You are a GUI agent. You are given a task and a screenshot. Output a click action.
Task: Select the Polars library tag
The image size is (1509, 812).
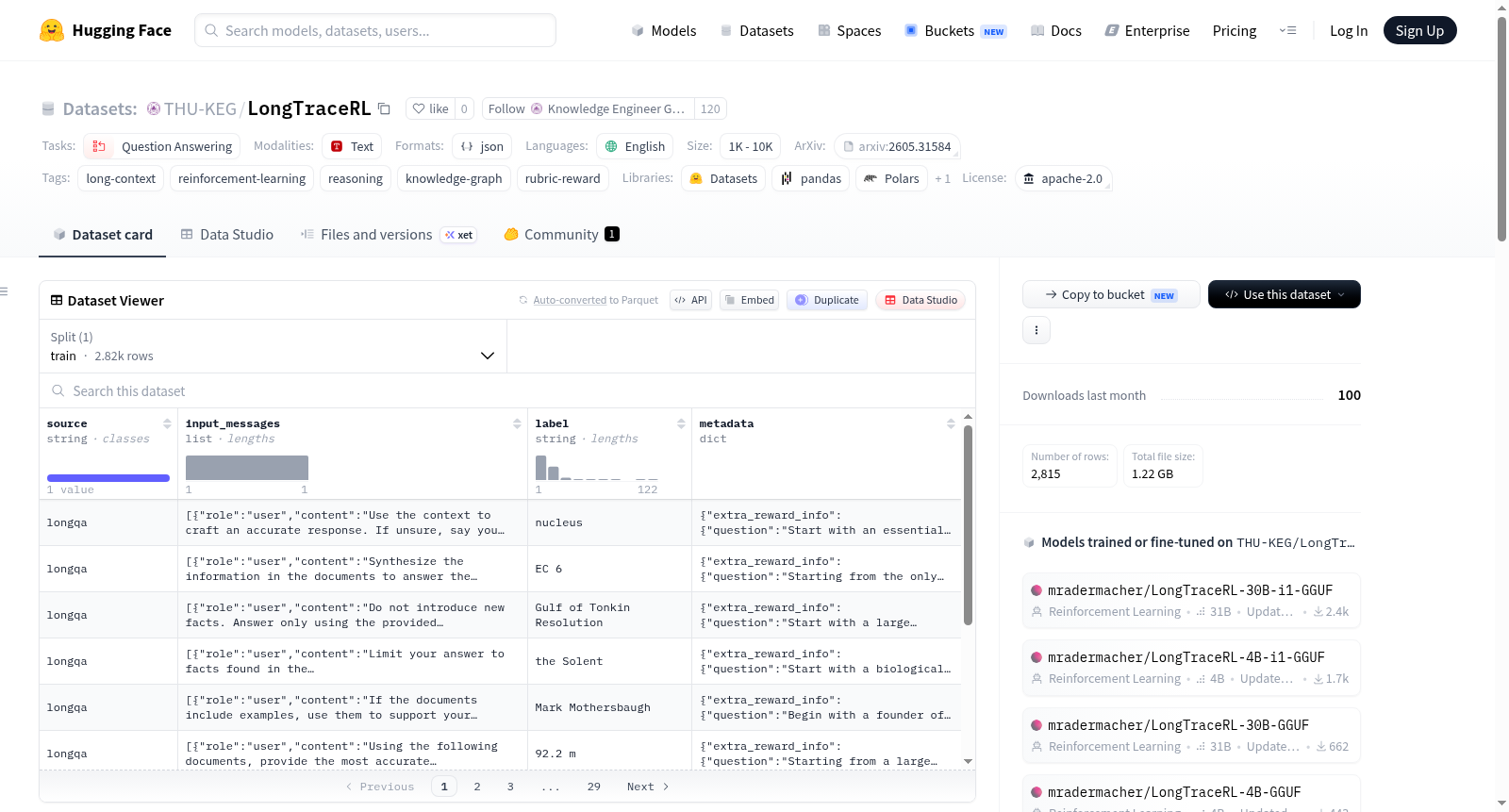click(x=891, y=178)
